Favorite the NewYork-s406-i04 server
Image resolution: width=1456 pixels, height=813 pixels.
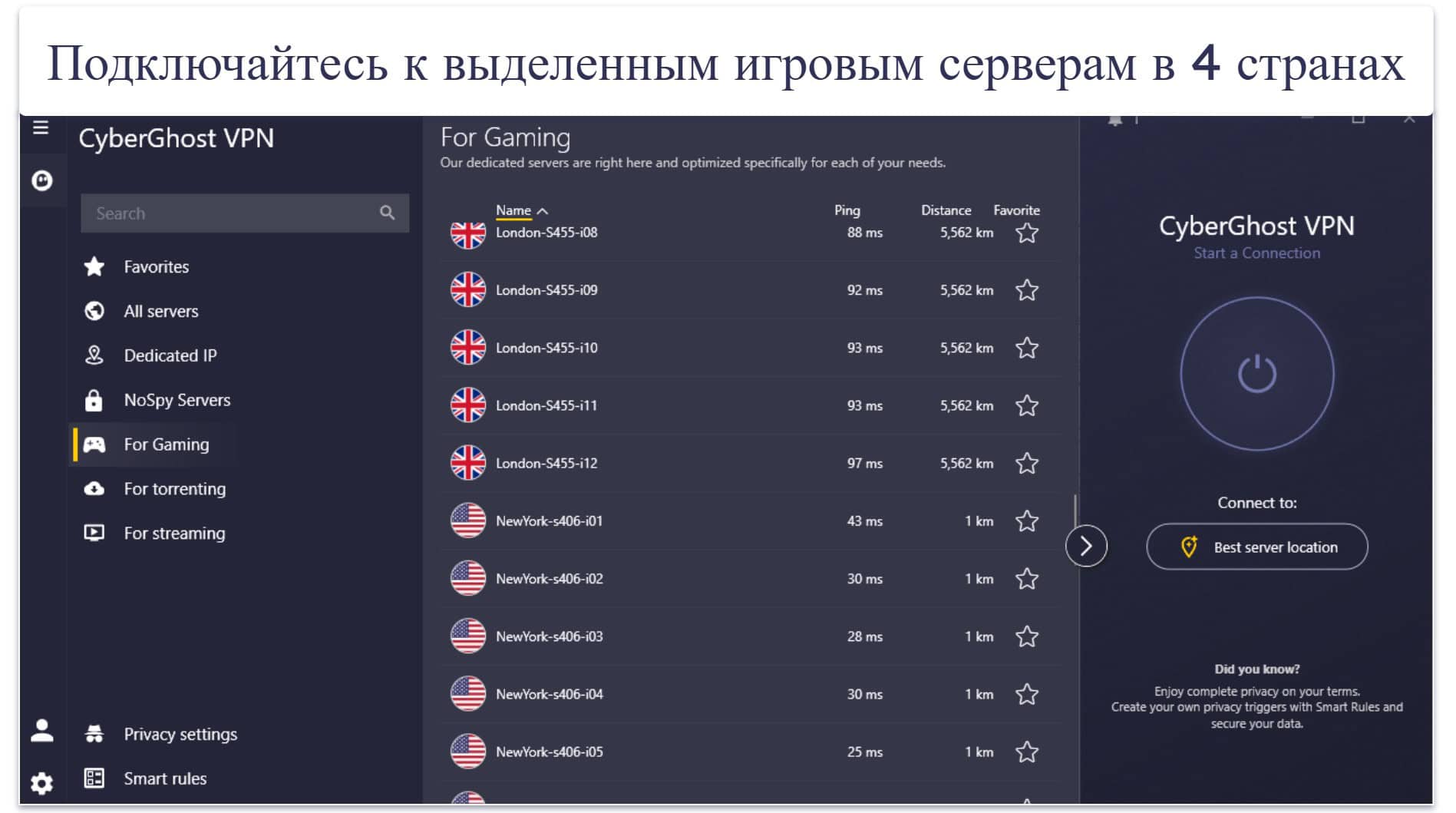[x=1027, y=694]
